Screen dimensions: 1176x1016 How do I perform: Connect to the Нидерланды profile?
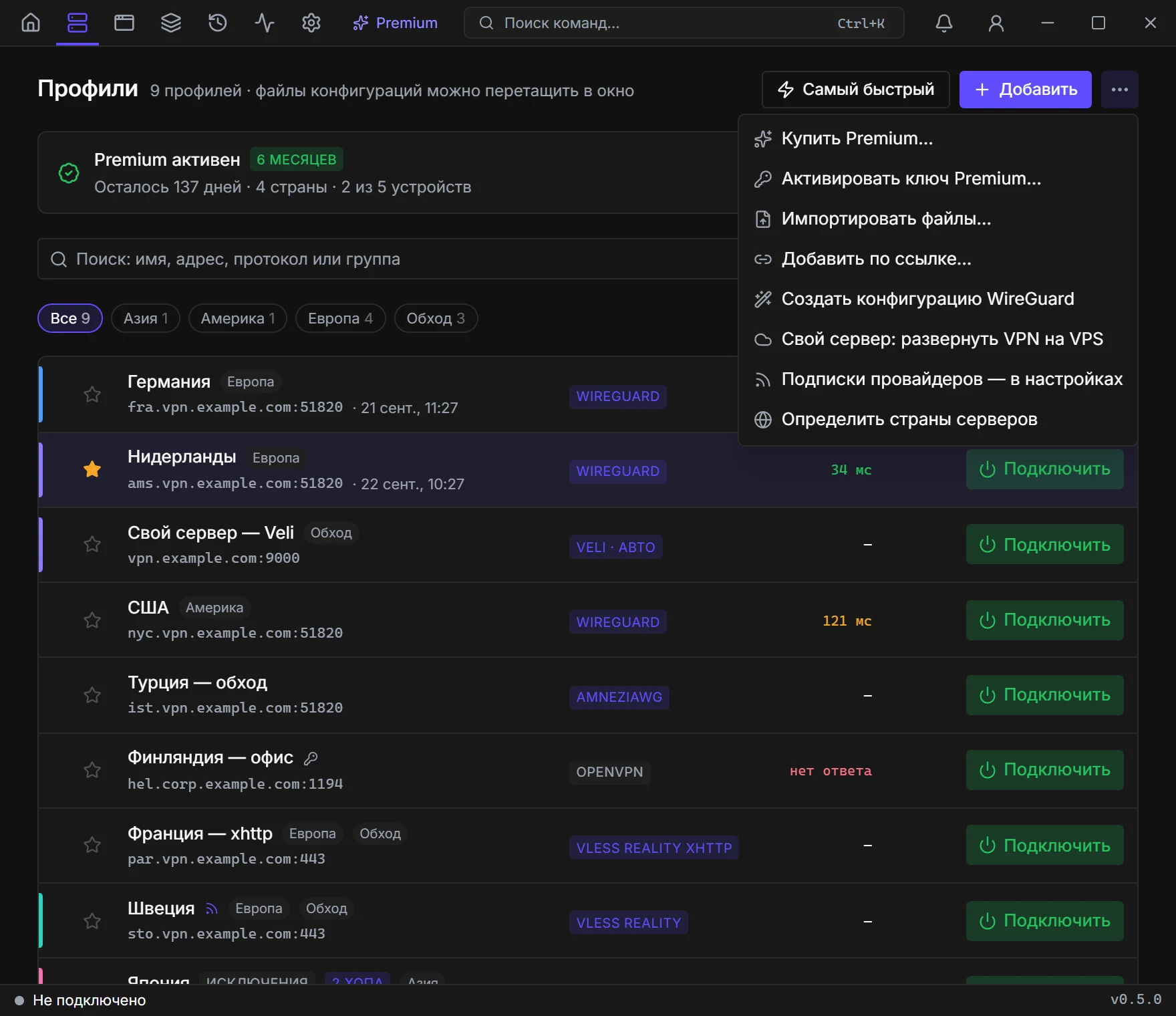pos(1045,469)
